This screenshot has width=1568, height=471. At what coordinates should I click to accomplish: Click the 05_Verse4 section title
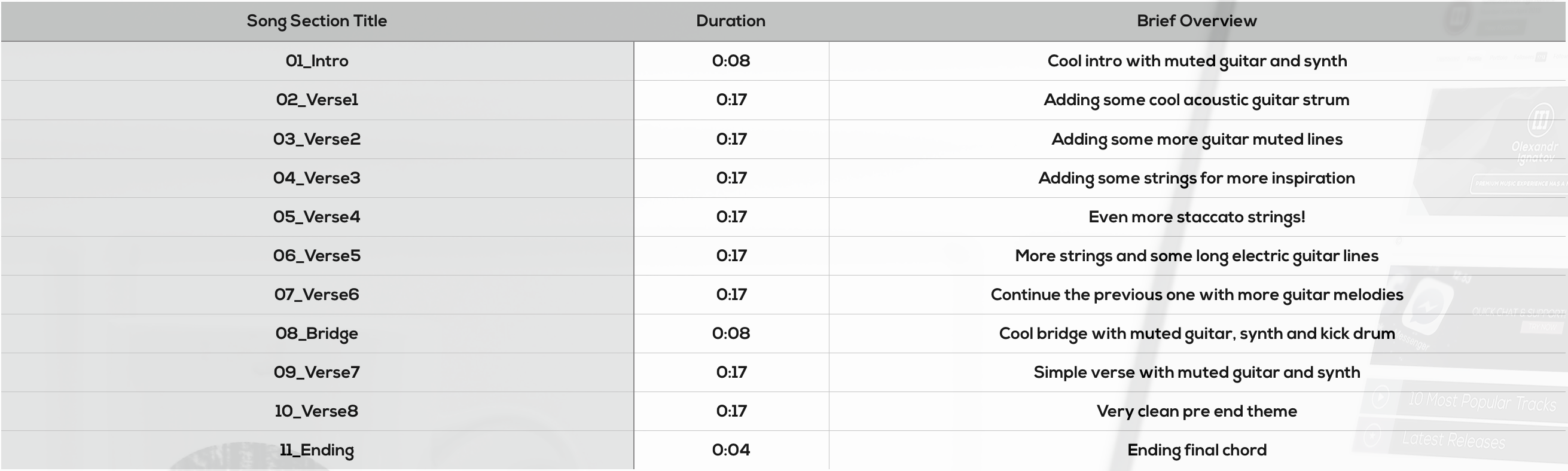coord(316,216)
